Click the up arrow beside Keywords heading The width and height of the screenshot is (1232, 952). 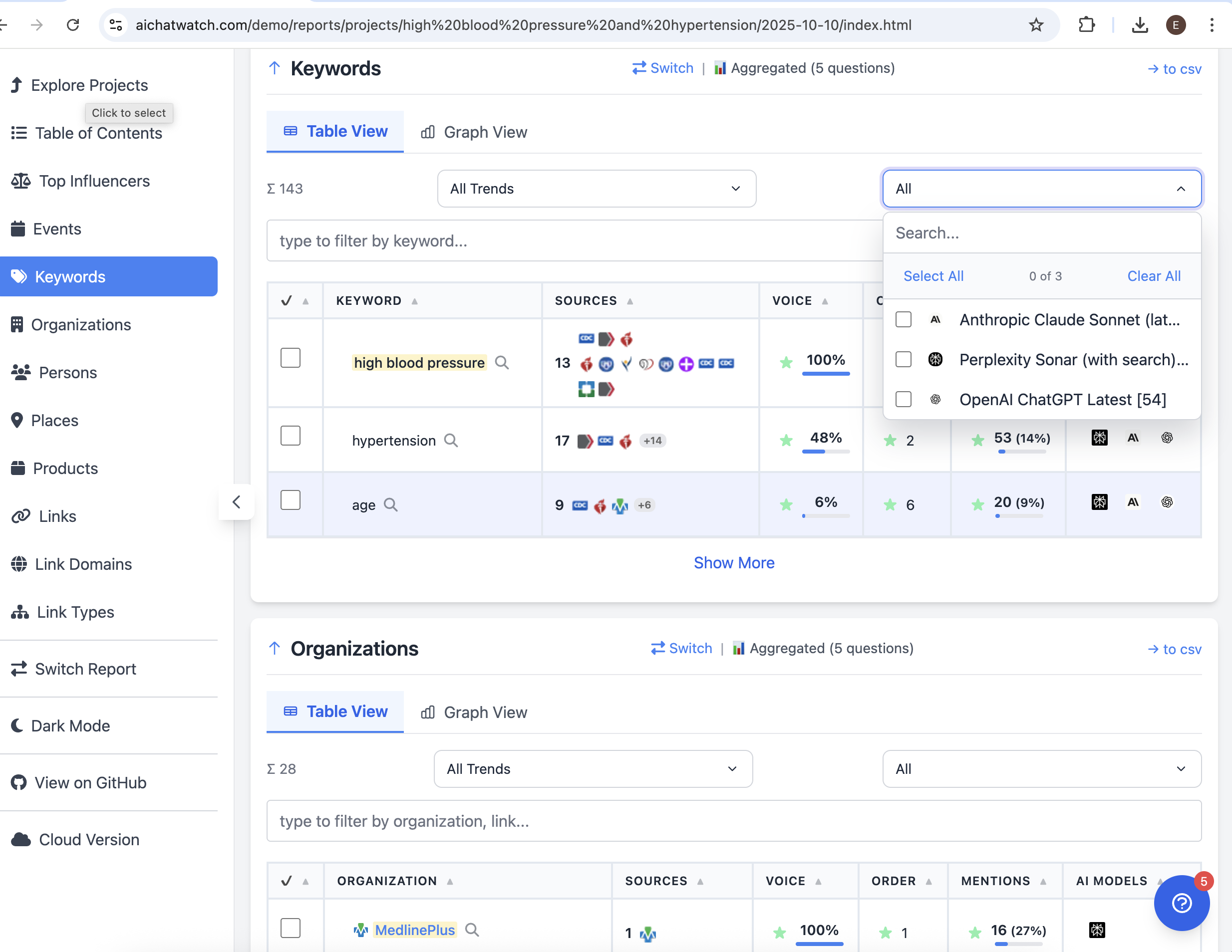(x=275, y=68)
